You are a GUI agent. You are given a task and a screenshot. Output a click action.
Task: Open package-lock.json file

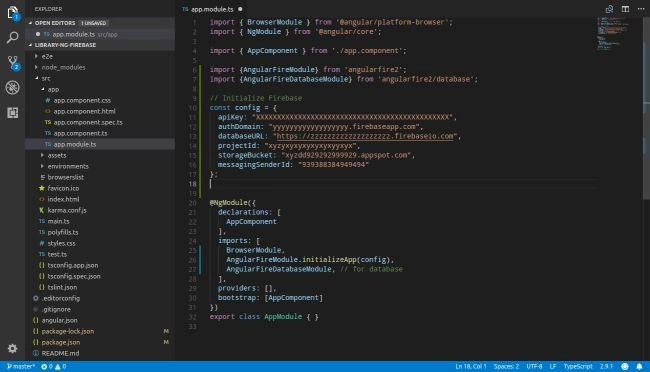tap(68, 331)
